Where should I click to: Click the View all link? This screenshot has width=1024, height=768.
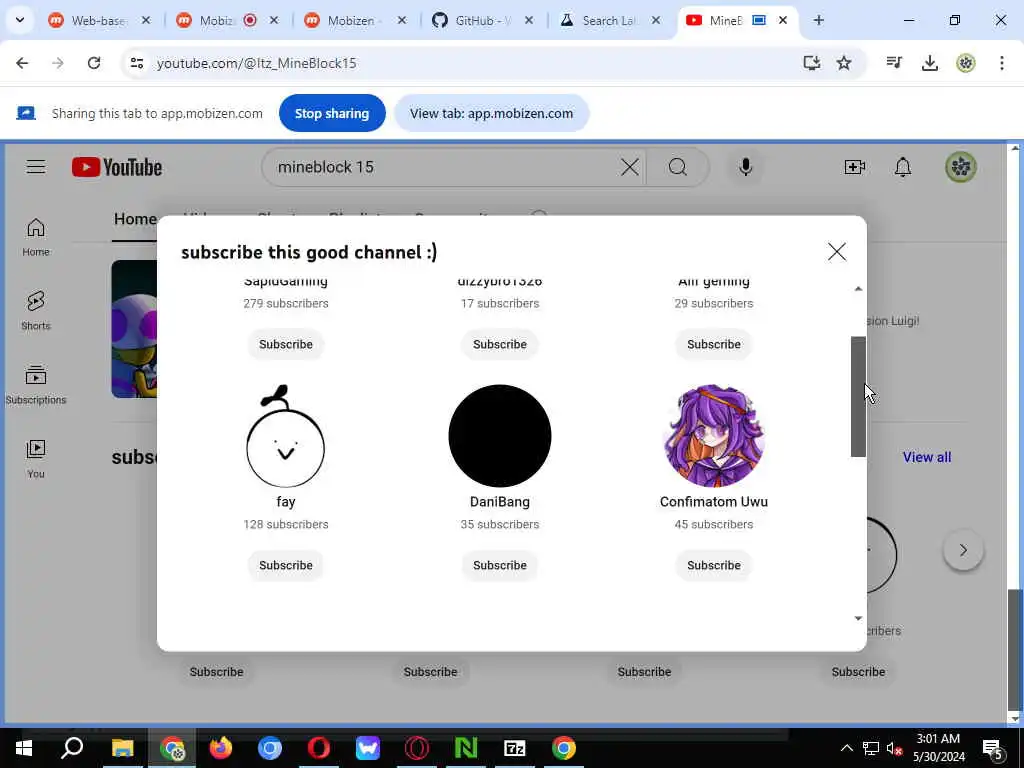pyautogui.click(x=927, y=457)
